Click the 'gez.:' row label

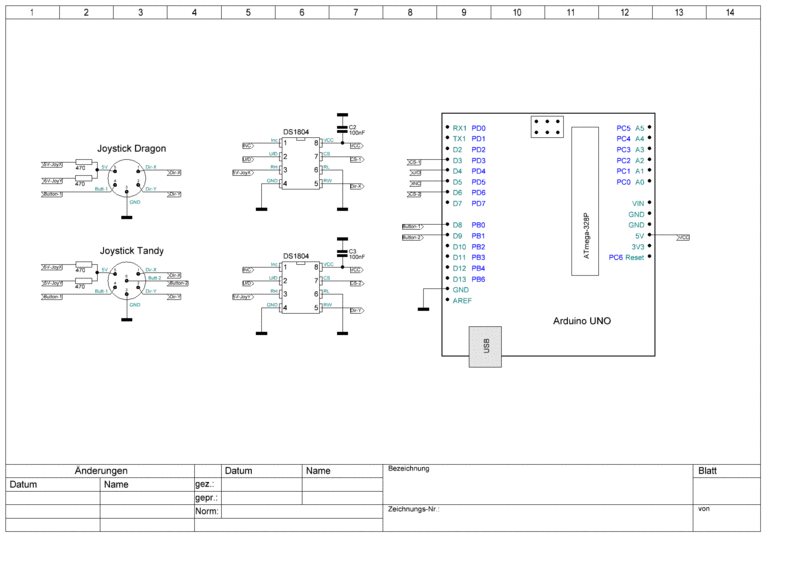(x=205, y=484)
